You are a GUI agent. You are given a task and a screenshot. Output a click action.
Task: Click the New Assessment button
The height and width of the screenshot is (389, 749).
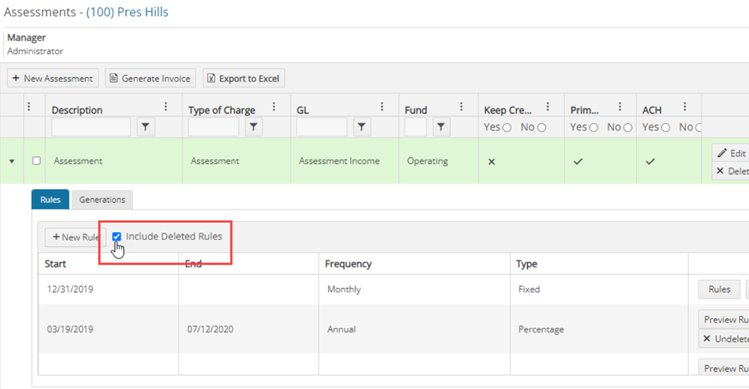(x=53, y=78)
